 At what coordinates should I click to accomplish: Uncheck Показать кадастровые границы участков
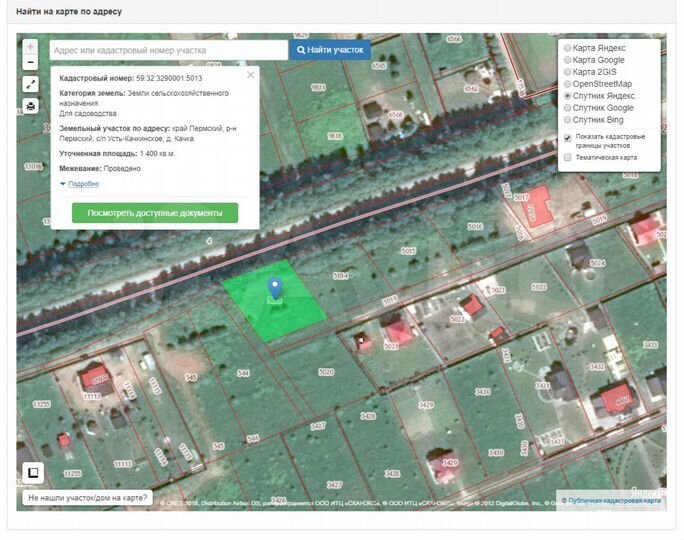point(568,138)
